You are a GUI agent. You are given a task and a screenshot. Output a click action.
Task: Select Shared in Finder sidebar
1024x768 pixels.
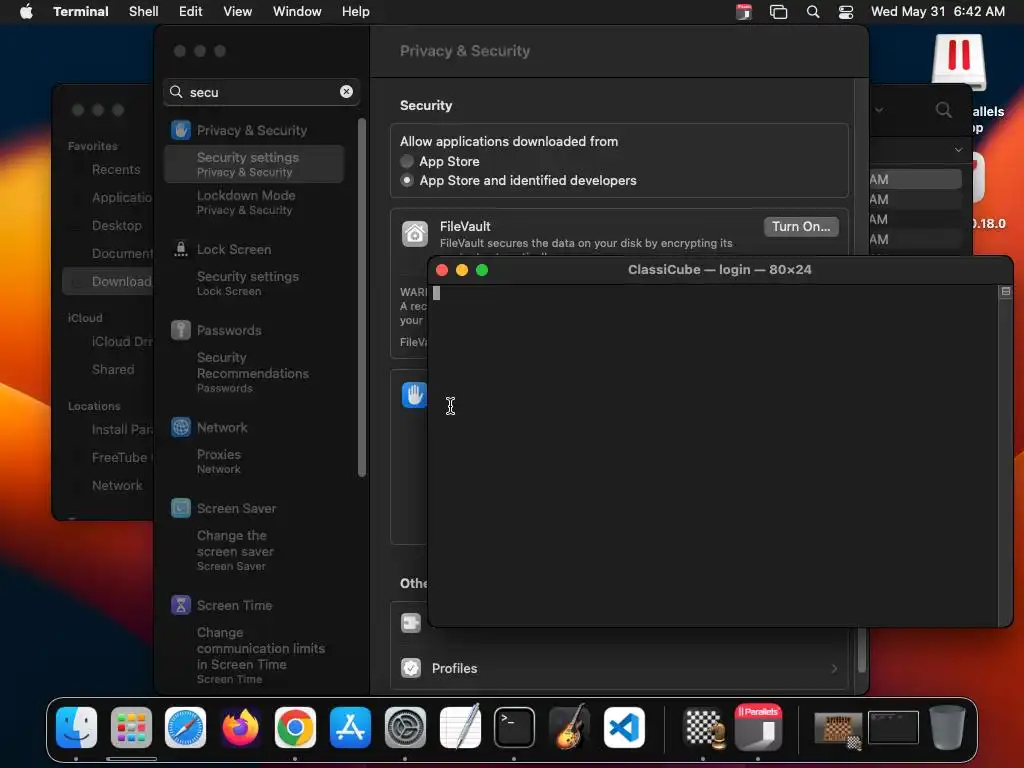tap(113, 369)
